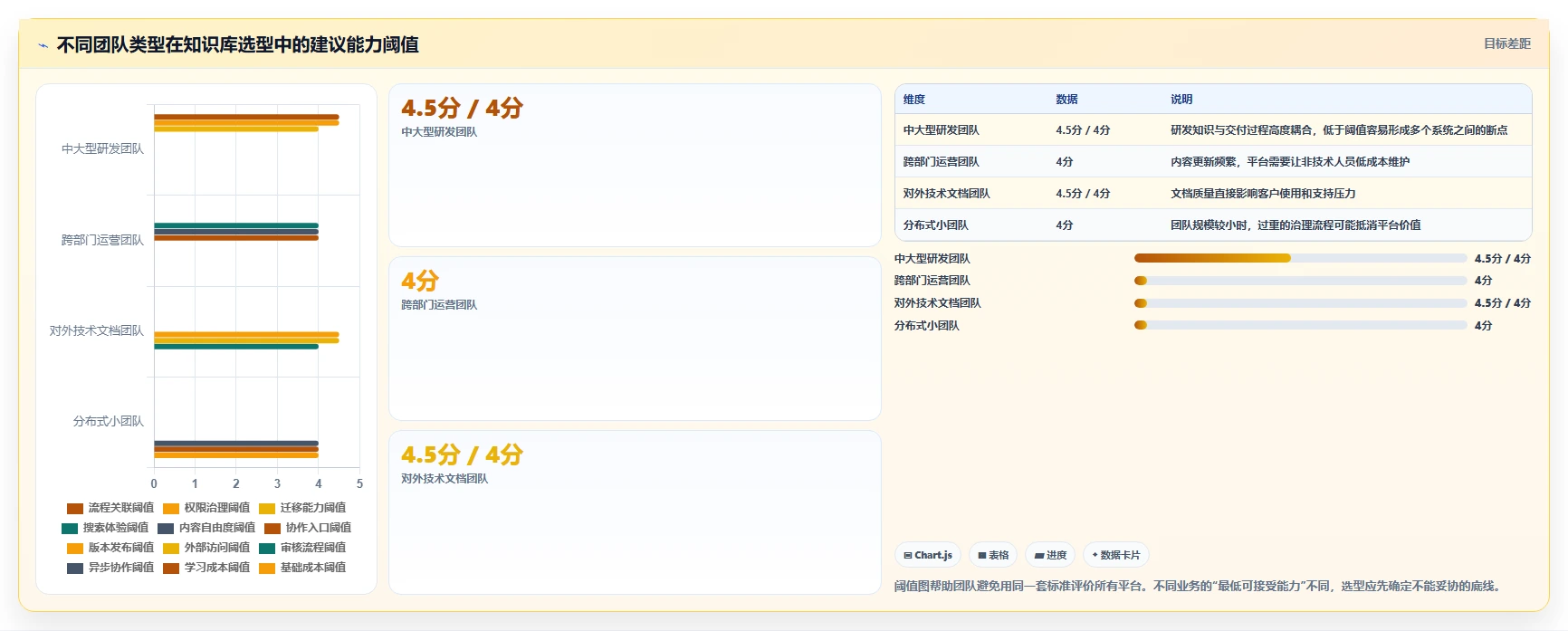Toggle 迁移能力阈值 legend entry
The image size is (1568, 631).
pos(302,508)
